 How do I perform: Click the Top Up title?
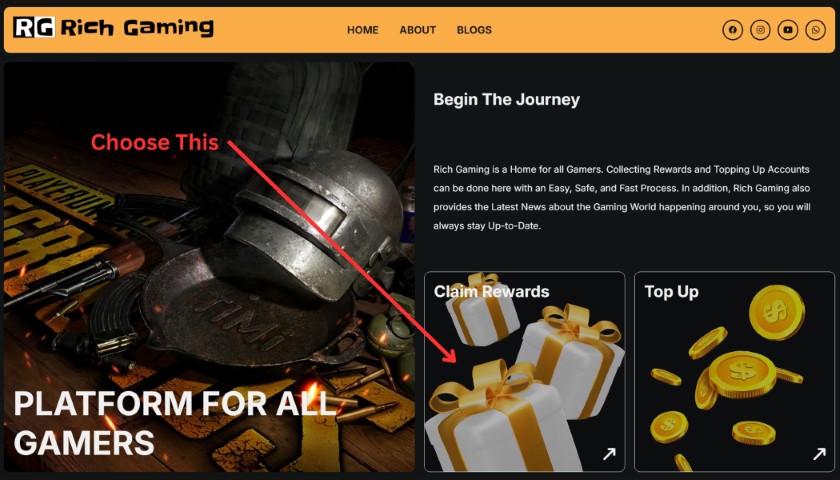click(671, 292)
